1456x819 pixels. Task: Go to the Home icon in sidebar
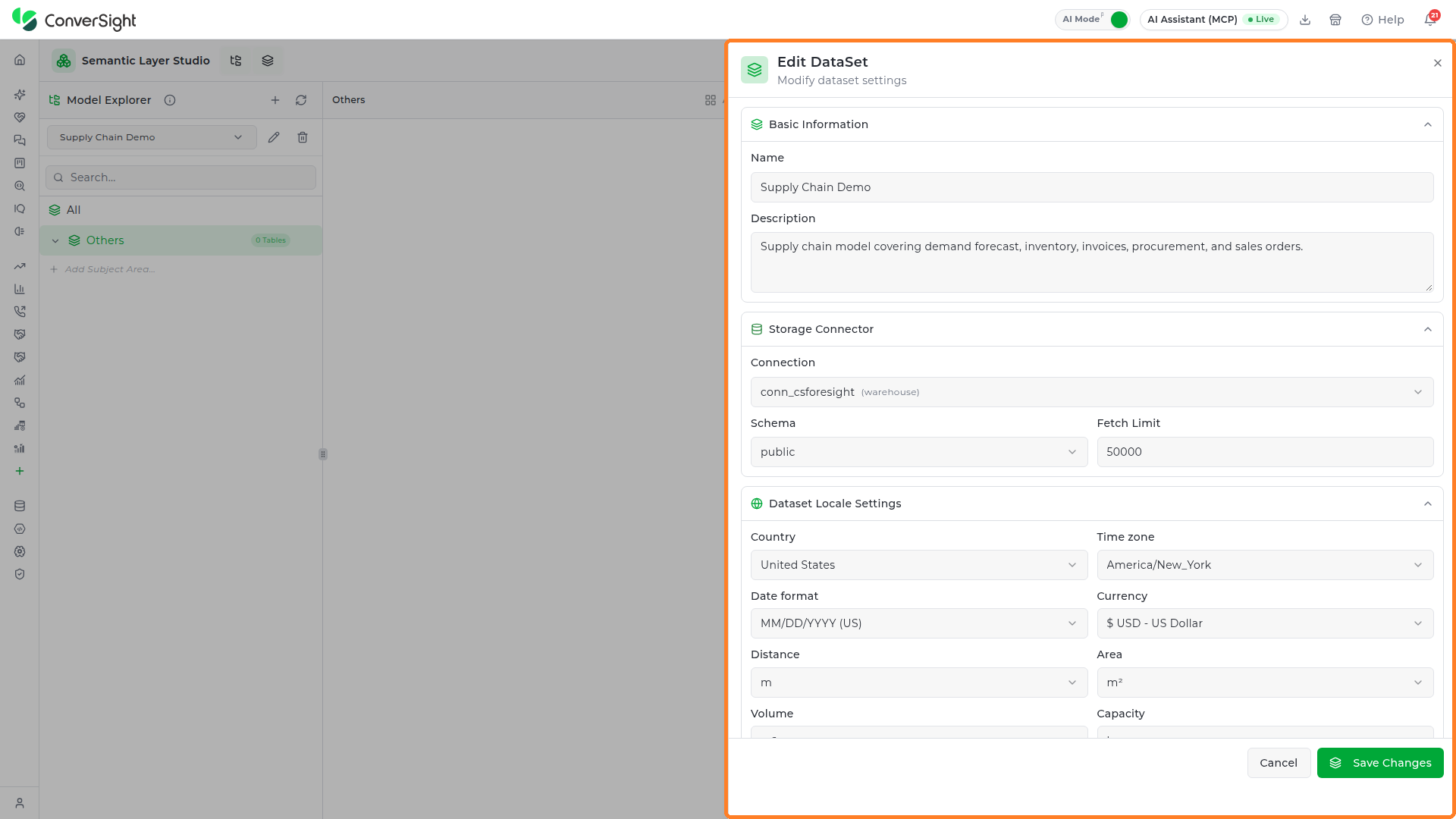20,60
